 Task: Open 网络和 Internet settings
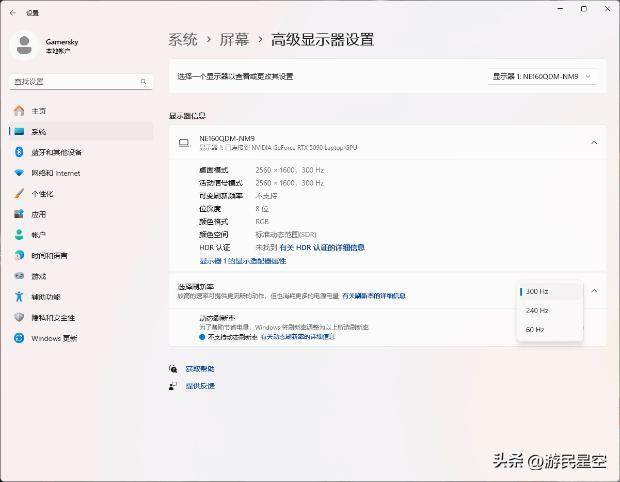pos(54,173)
